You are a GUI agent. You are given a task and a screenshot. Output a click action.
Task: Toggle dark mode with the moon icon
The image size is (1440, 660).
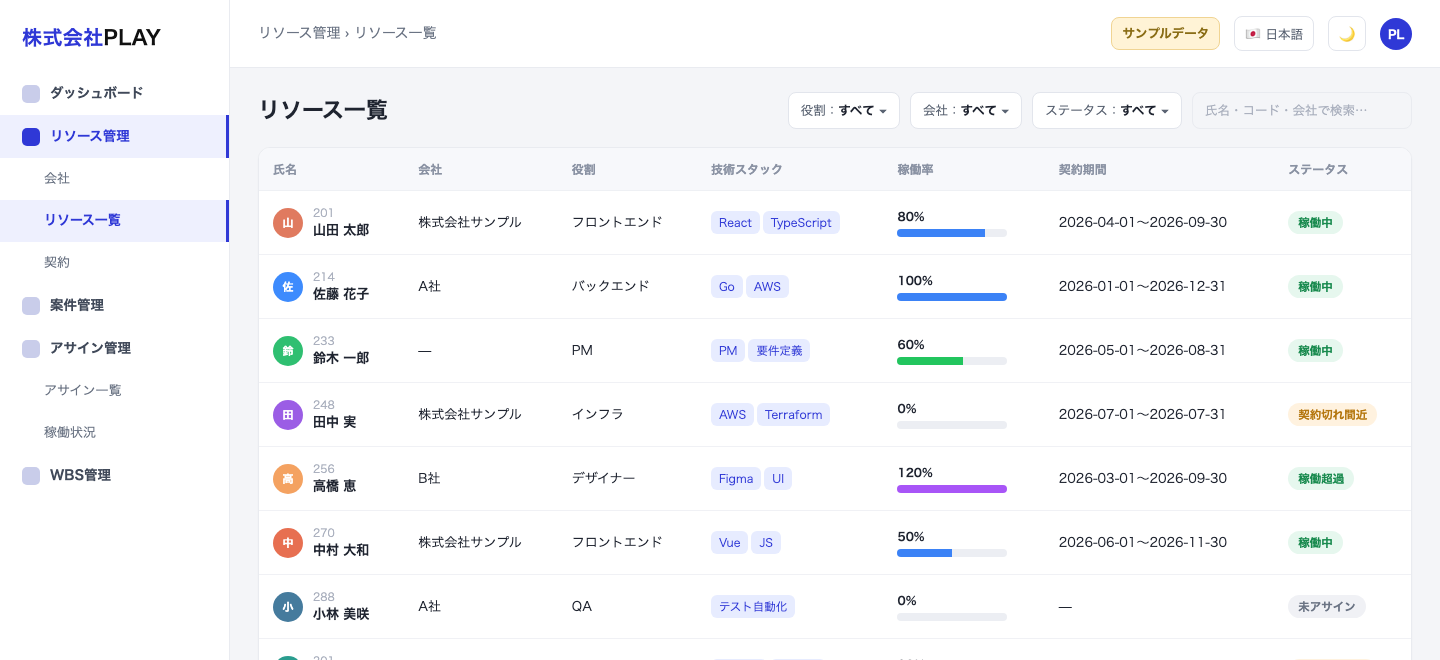coord(1347,34)
